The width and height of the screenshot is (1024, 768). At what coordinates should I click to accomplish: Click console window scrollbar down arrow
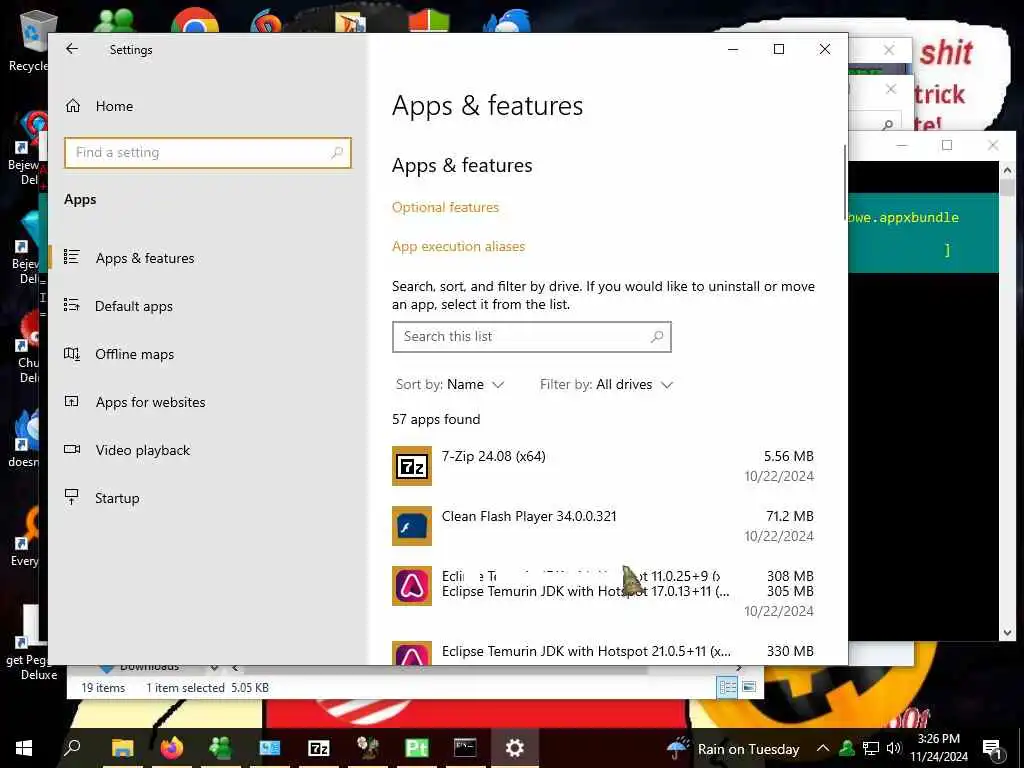coord(1007,632)
